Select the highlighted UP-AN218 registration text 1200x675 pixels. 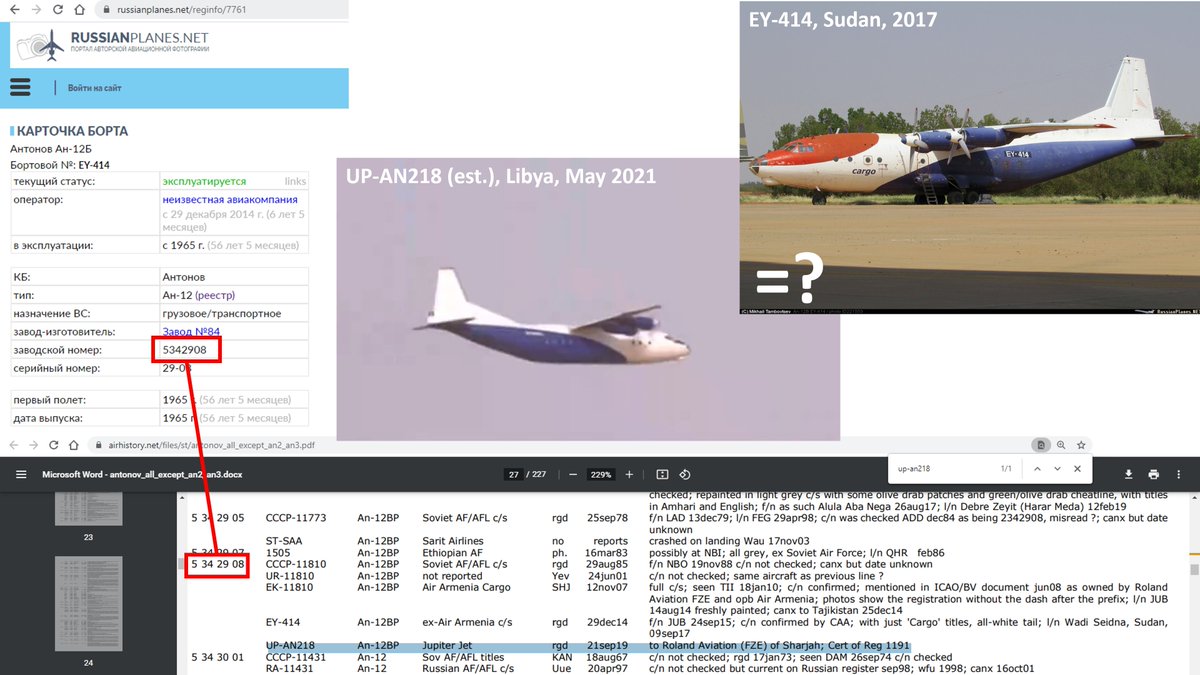click(x=290, y=646)
